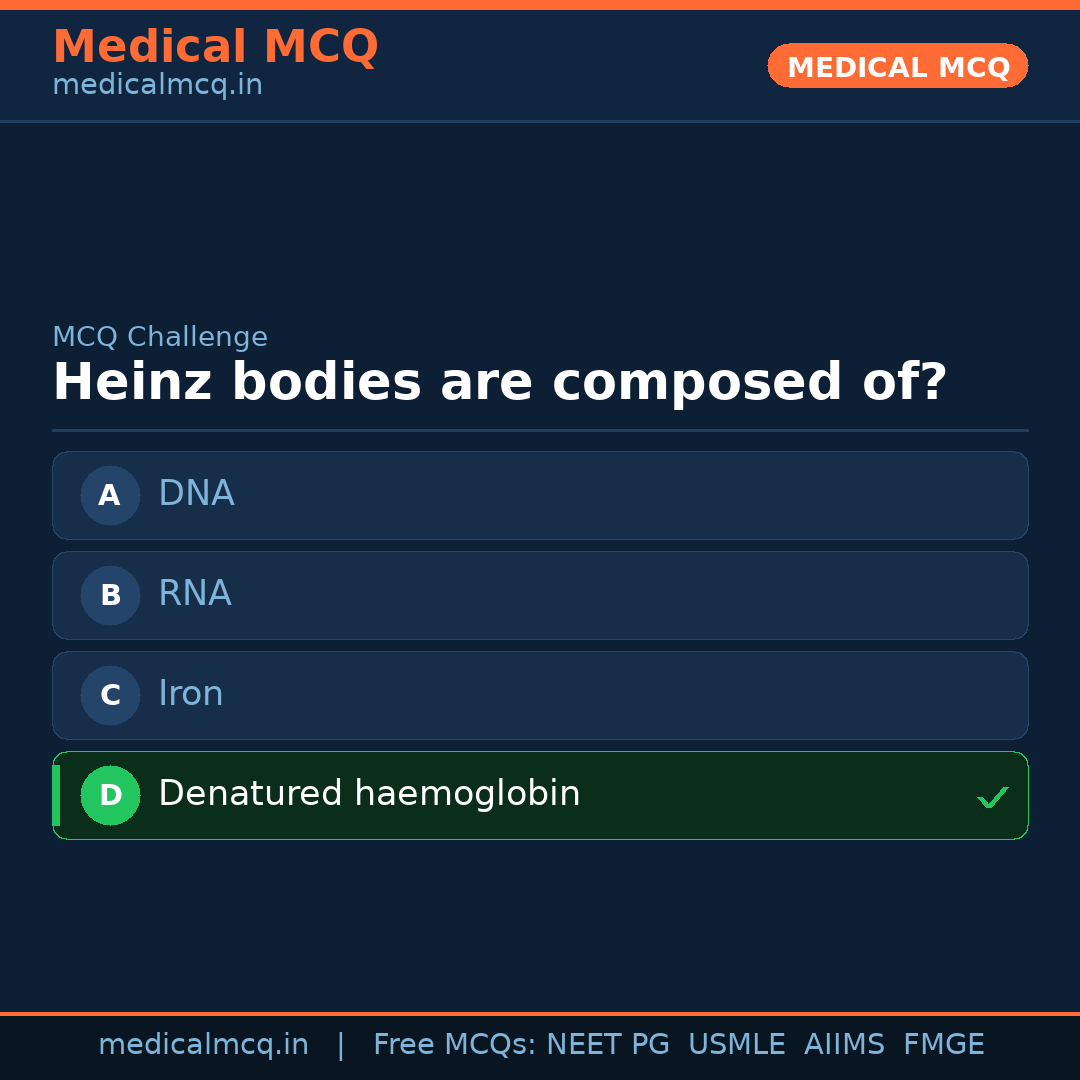Click the USMLE footer label
The height and width of the screenshot is (1080, 1080).
click(736, 1045)
